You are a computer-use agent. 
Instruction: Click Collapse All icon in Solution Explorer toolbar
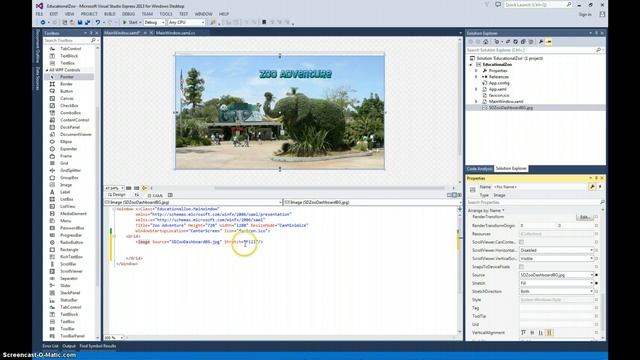pyautogui.click(x=523, y=42)
